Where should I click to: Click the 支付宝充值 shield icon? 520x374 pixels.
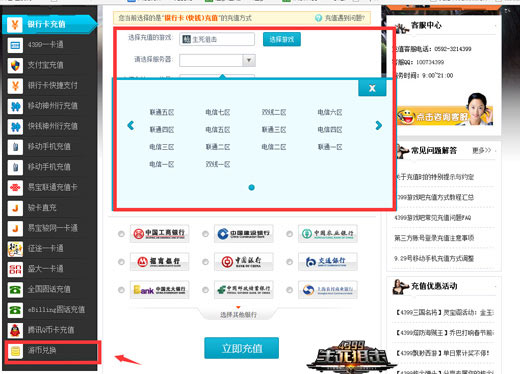15,65
